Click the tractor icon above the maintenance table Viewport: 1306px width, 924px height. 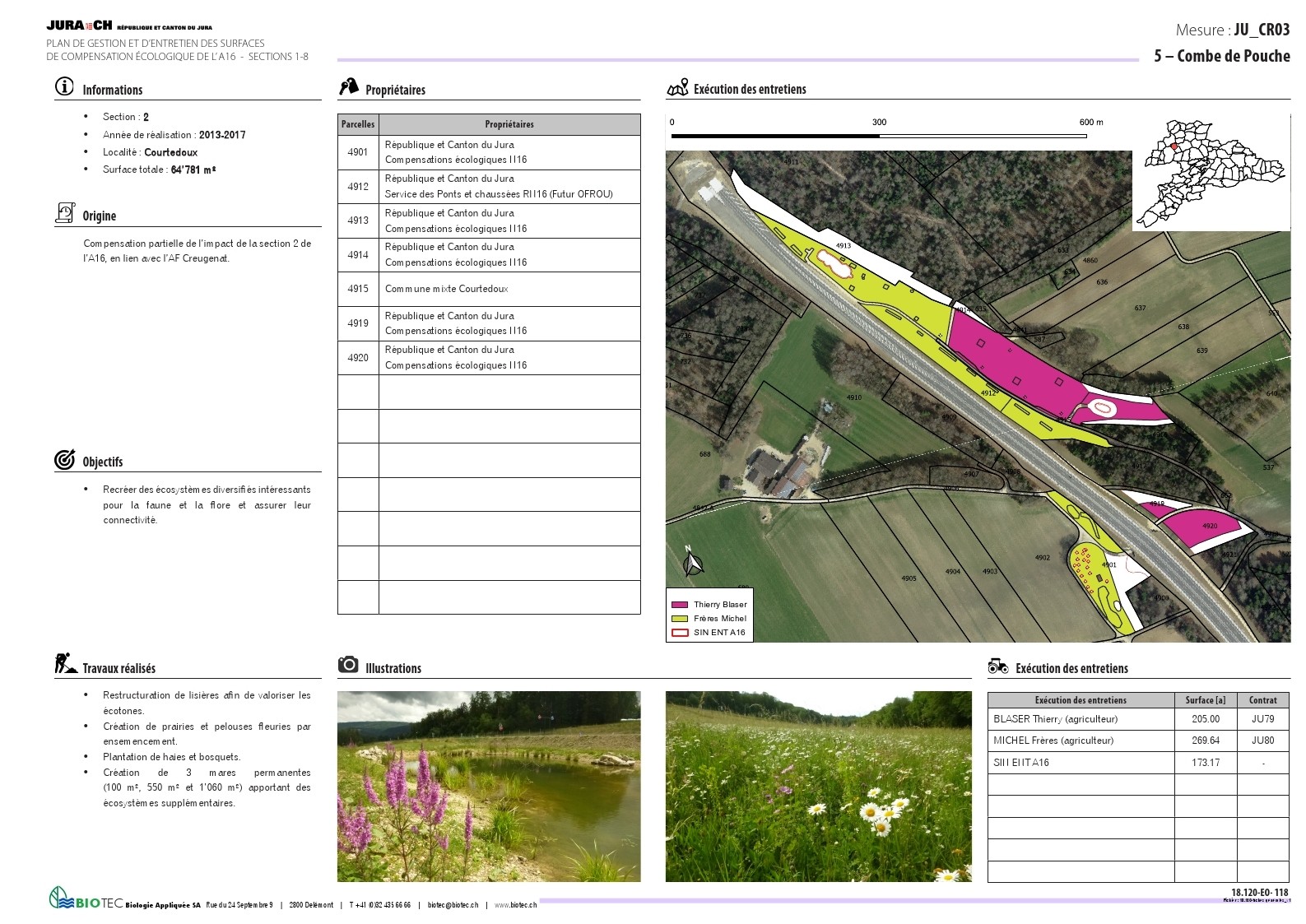click(998, 666)
